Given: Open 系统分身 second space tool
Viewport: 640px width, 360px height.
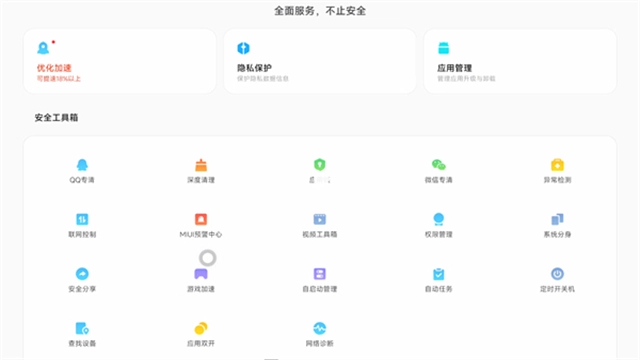Looking at the screenshot, I should click(x=558, y=225).
